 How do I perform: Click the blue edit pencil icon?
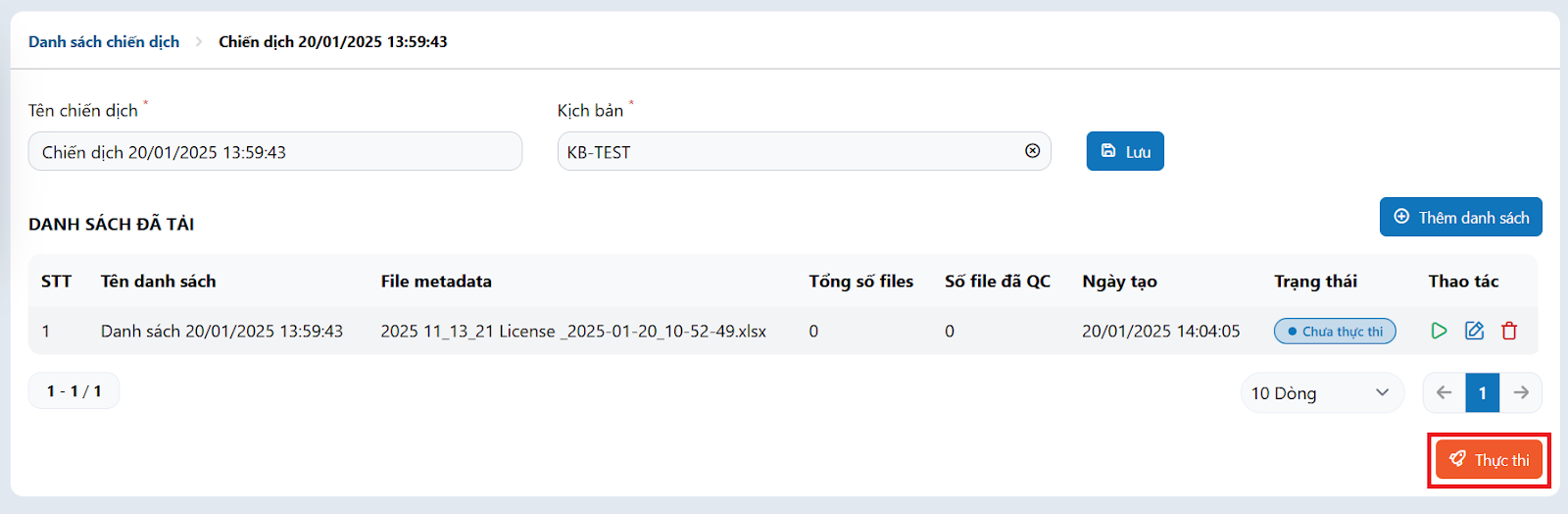1474,331
